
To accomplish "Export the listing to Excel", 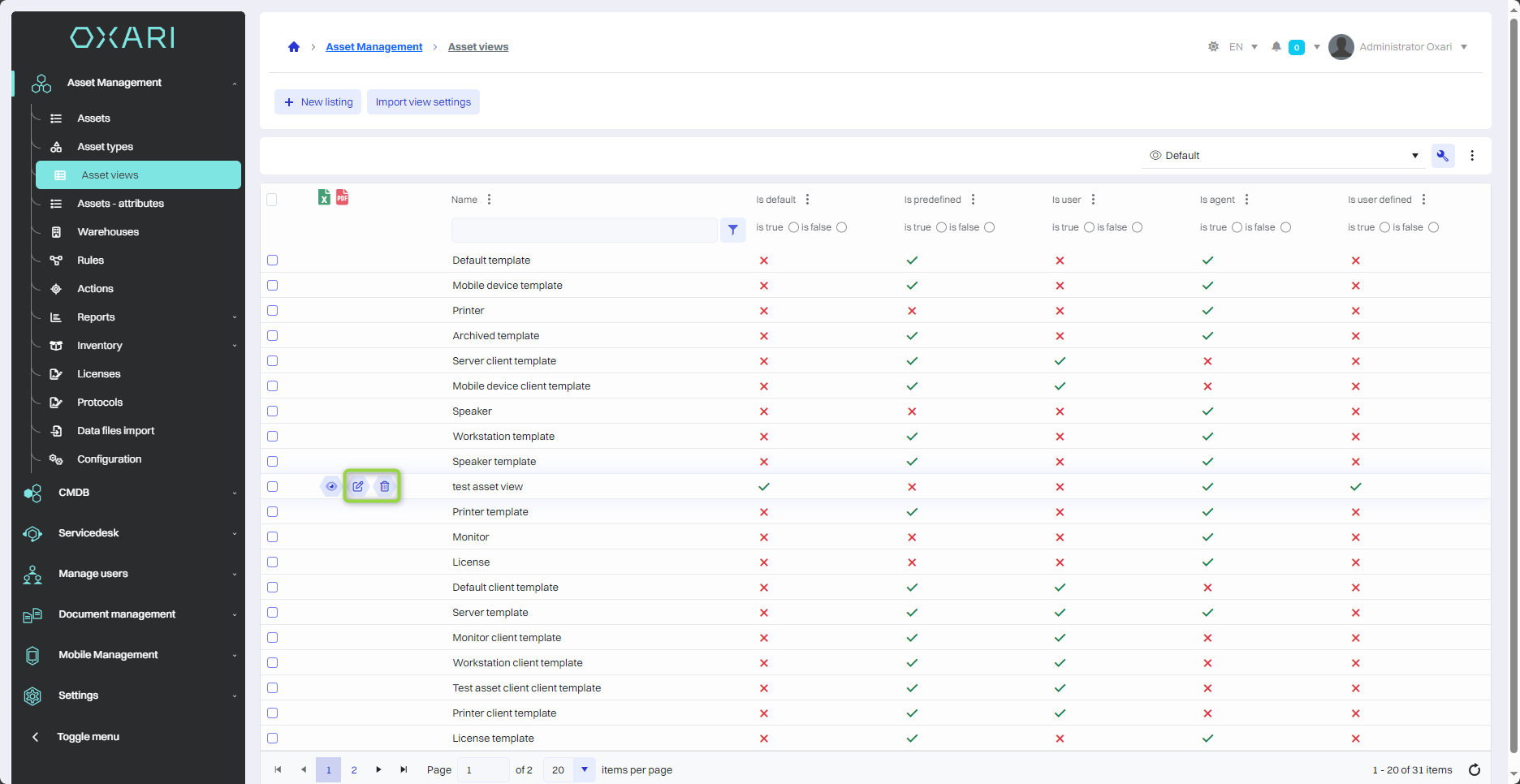I will (x=324, y=197).
